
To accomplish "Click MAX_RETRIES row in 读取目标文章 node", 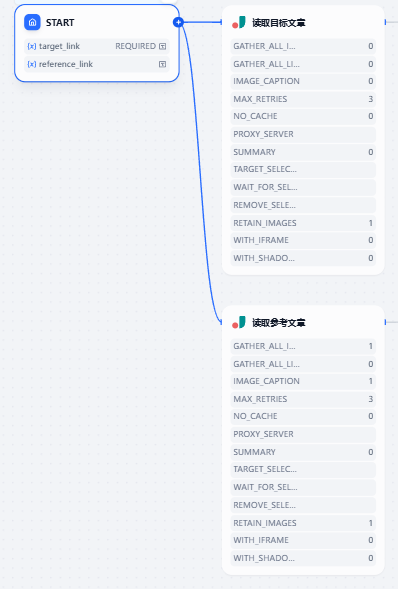I will point(303,99).
